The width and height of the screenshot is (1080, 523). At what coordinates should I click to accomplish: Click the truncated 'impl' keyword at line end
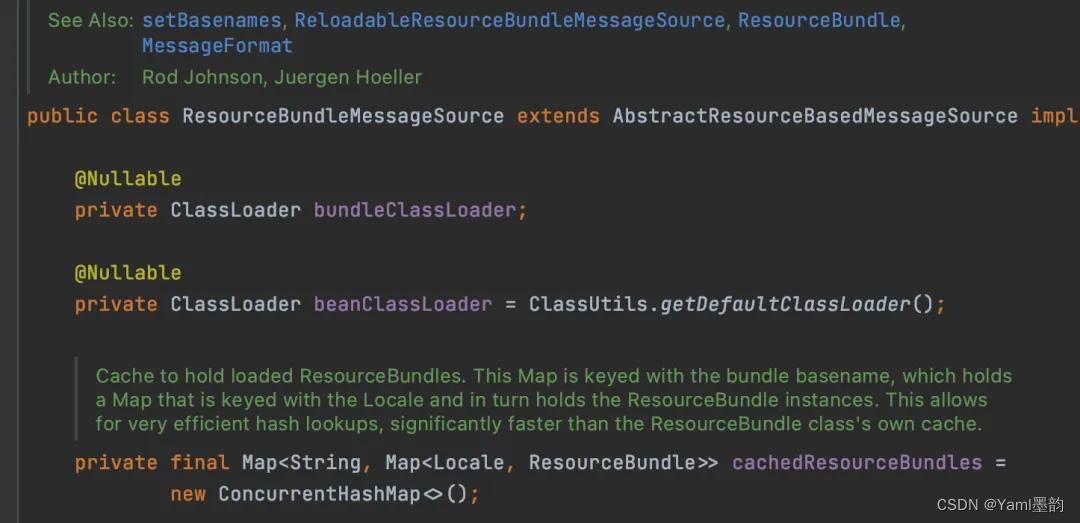(x=1055, y=116)
